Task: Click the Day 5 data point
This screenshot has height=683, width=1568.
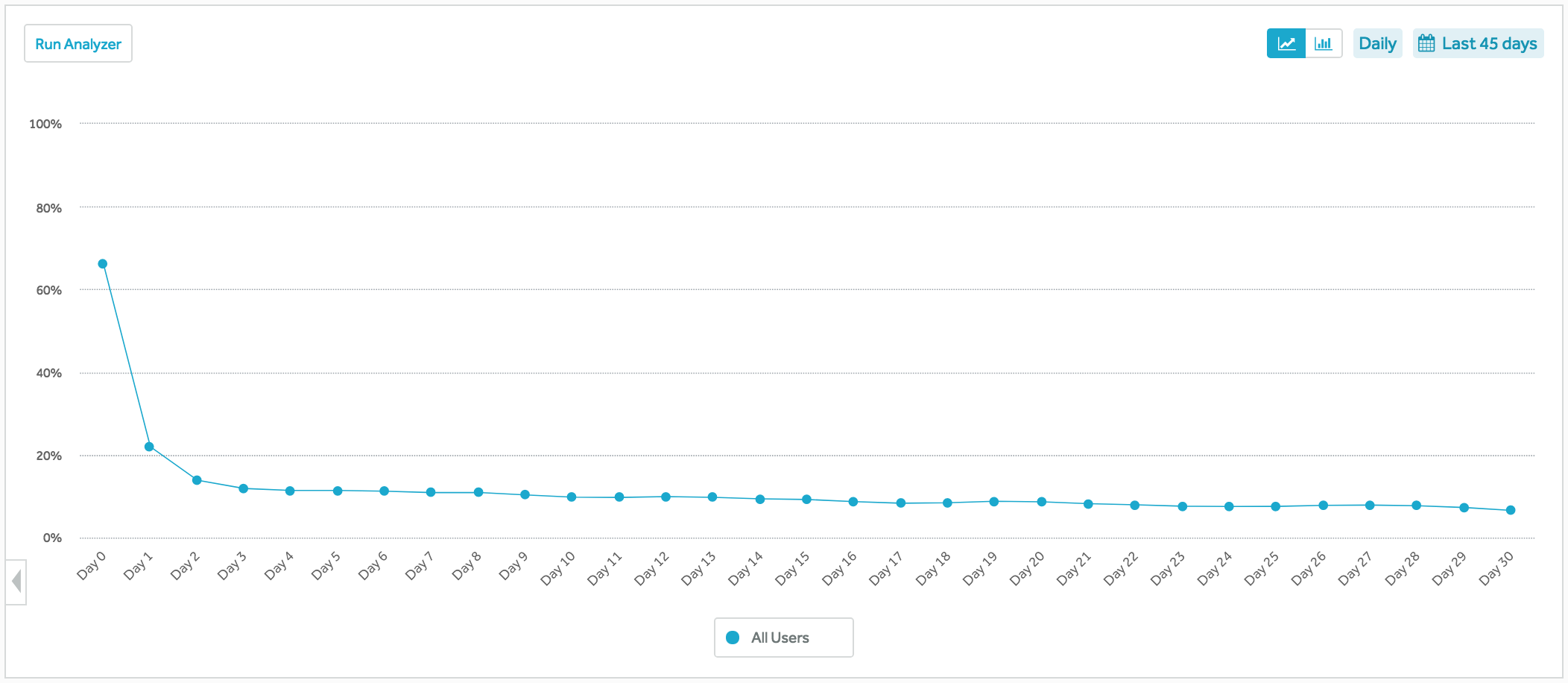Action: pos(338,491)
